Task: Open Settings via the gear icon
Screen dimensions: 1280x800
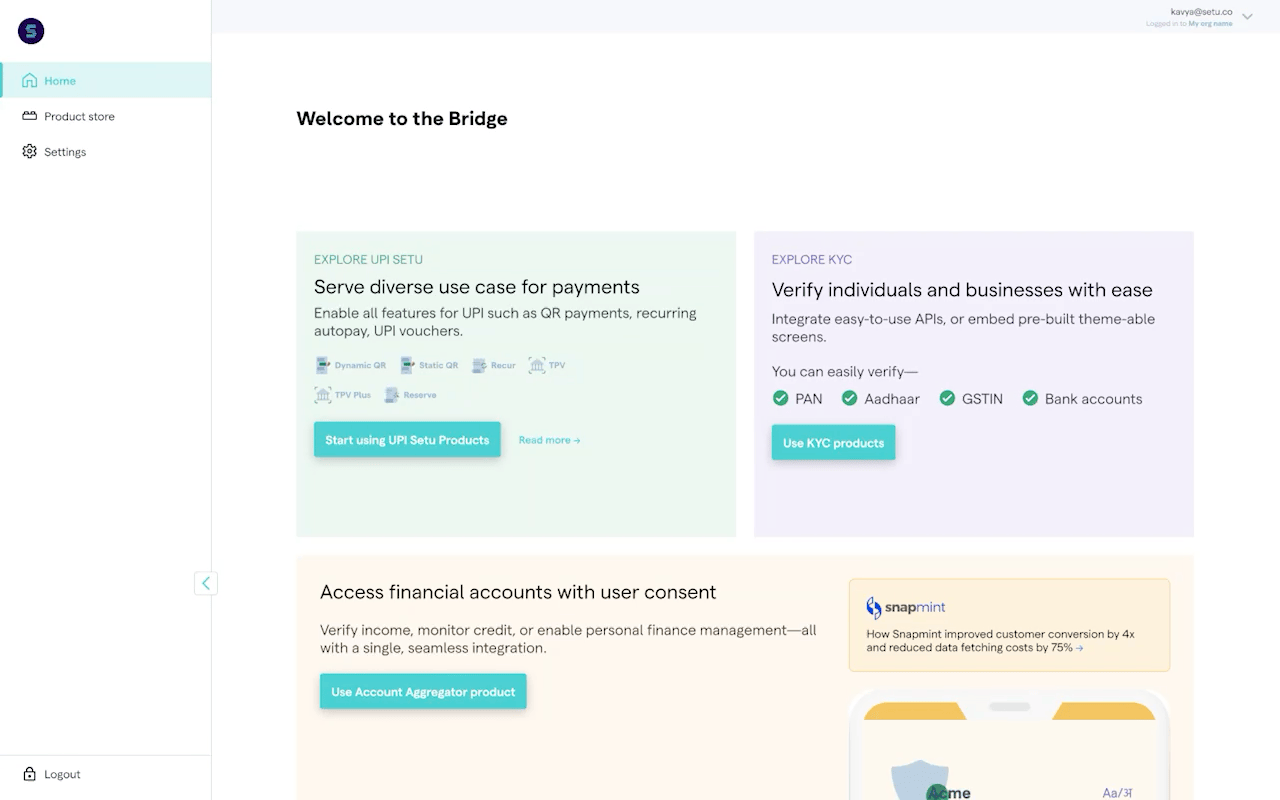Action: 29,151
